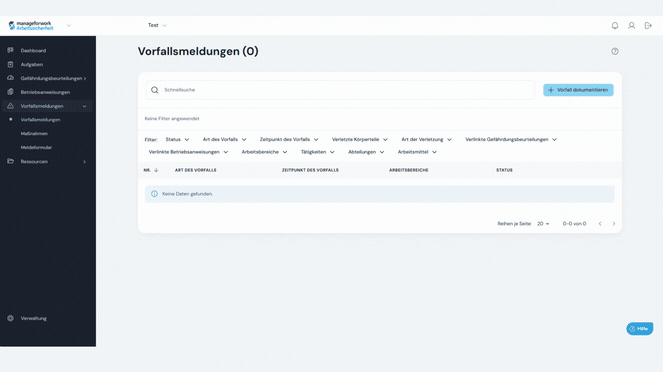Click the Betriebsanweisungen sidebar icon
Screen dimensions: 663x372
tap(11, 92)
